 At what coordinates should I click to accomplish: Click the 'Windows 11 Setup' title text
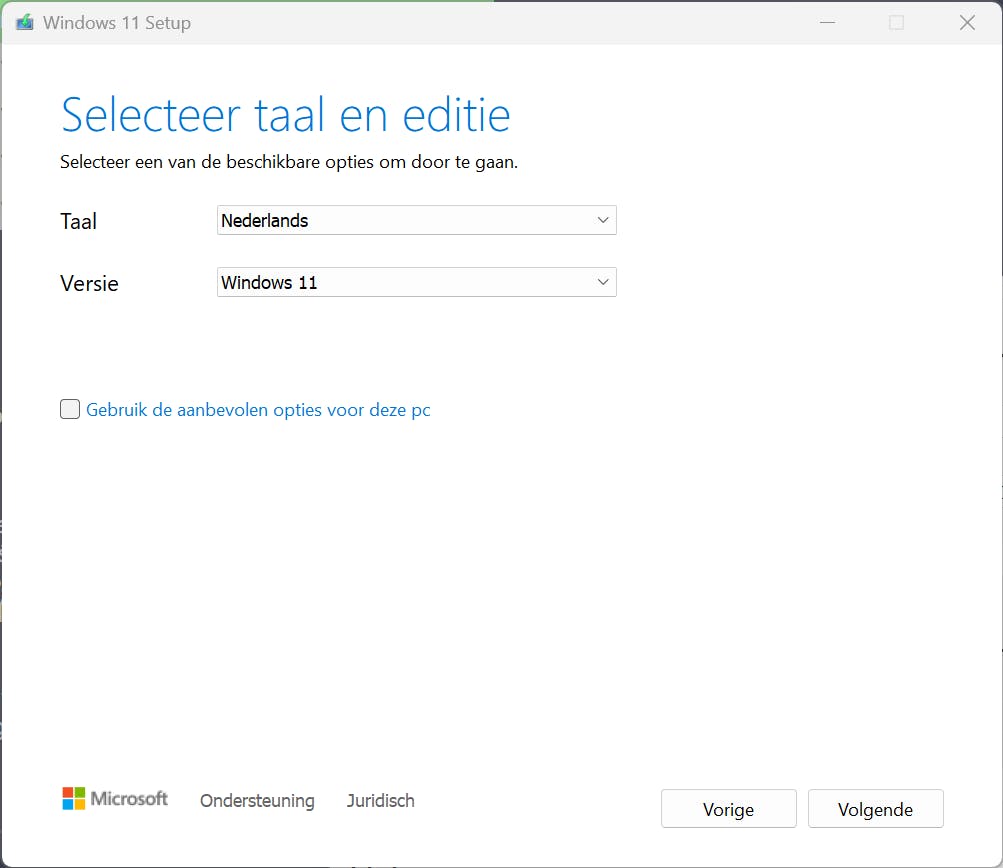coord(117,23)
